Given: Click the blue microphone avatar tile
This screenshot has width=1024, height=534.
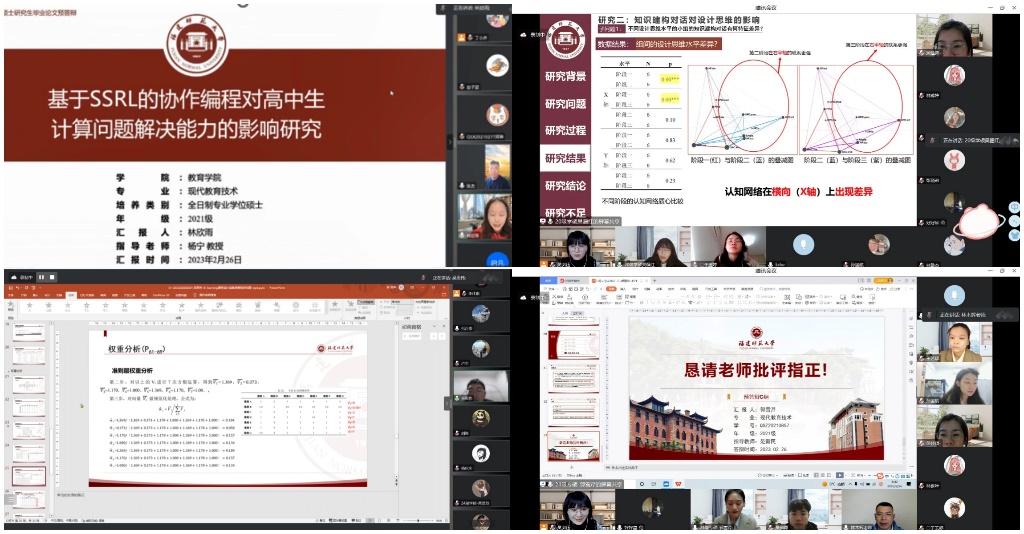Looking at the screenshot, I should 804,243.
